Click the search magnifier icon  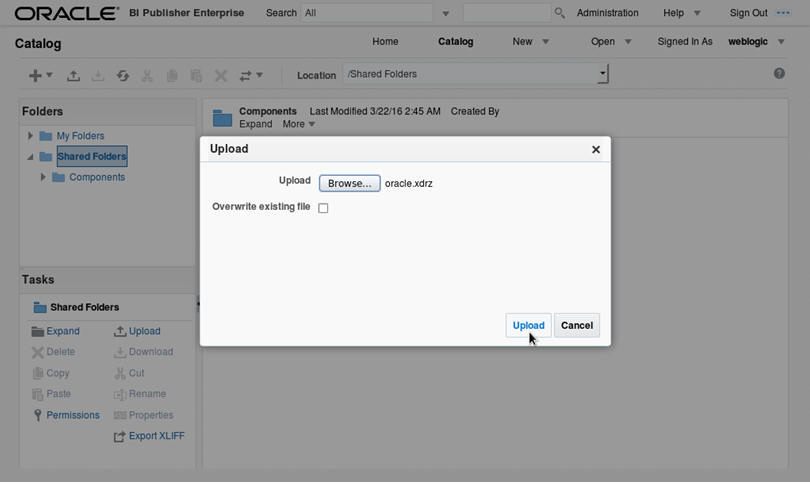[x=559, y=12]
